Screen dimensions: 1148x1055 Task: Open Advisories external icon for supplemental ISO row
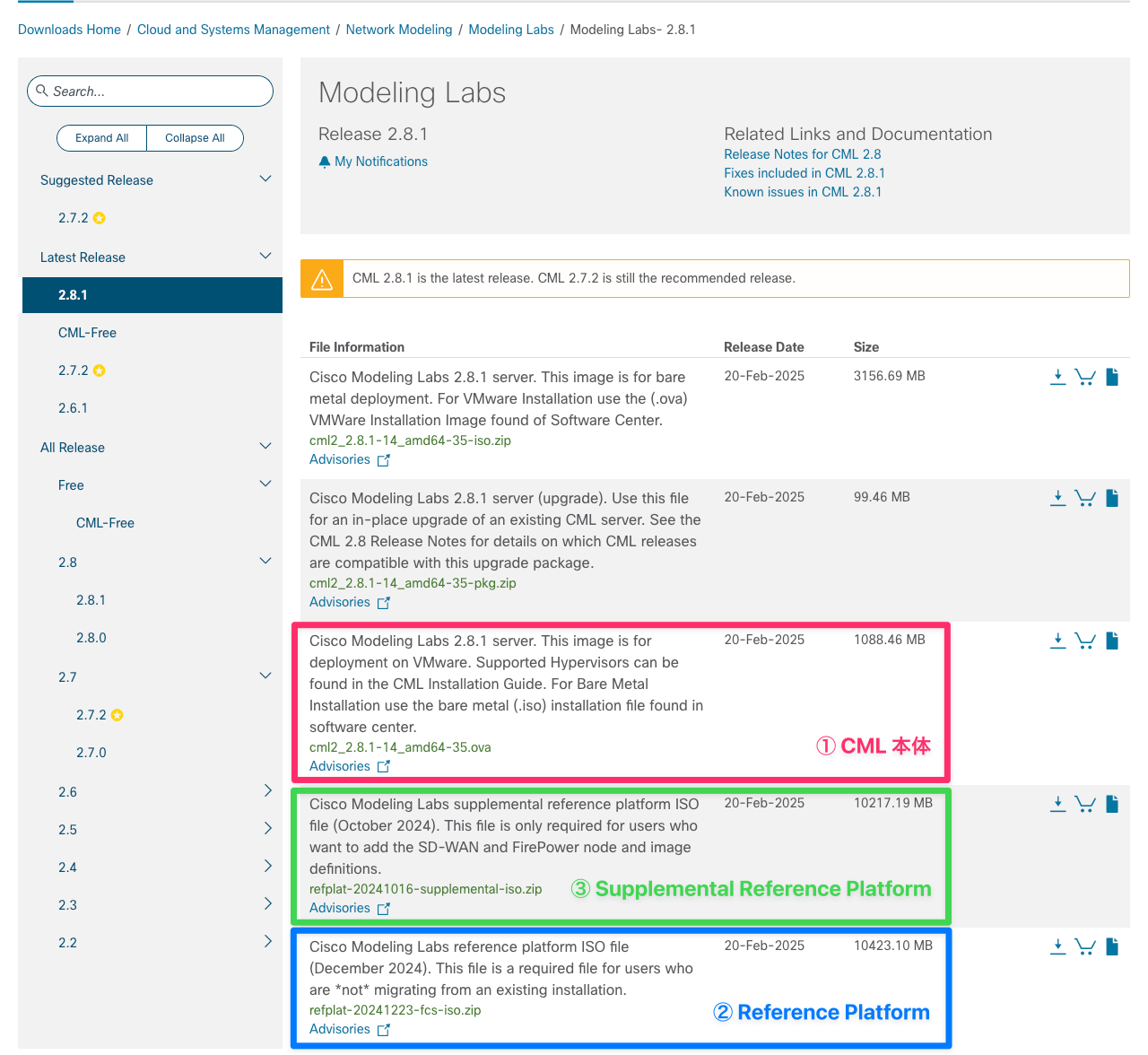[x=384, y=909]
